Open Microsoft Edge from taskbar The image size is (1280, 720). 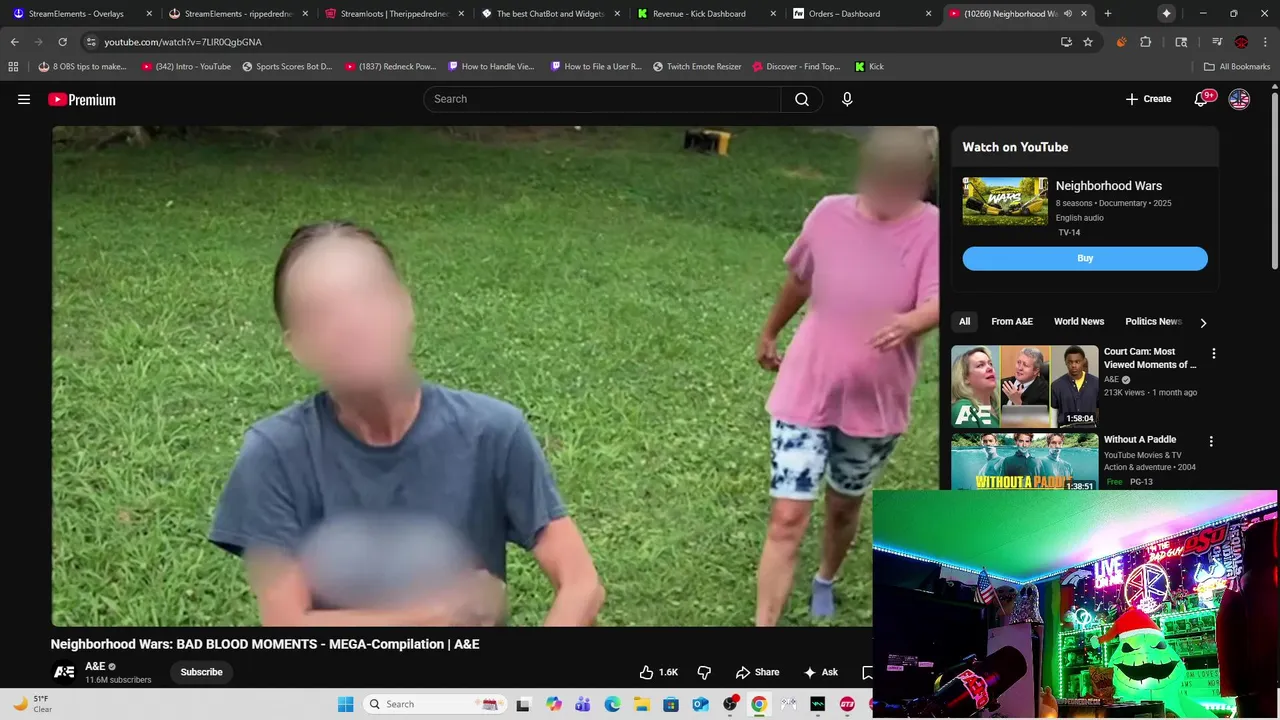click(x=612, y=704)
